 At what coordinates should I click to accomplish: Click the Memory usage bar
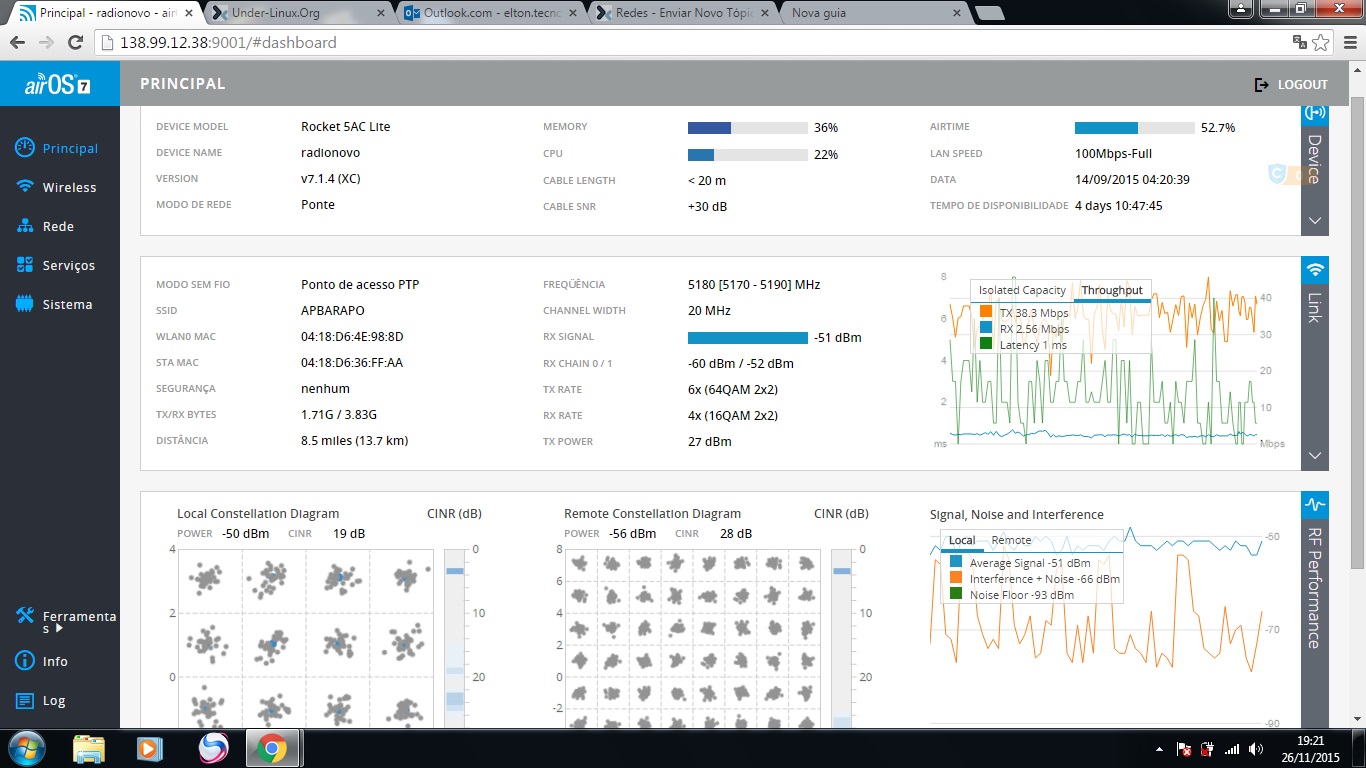[748, 128]
